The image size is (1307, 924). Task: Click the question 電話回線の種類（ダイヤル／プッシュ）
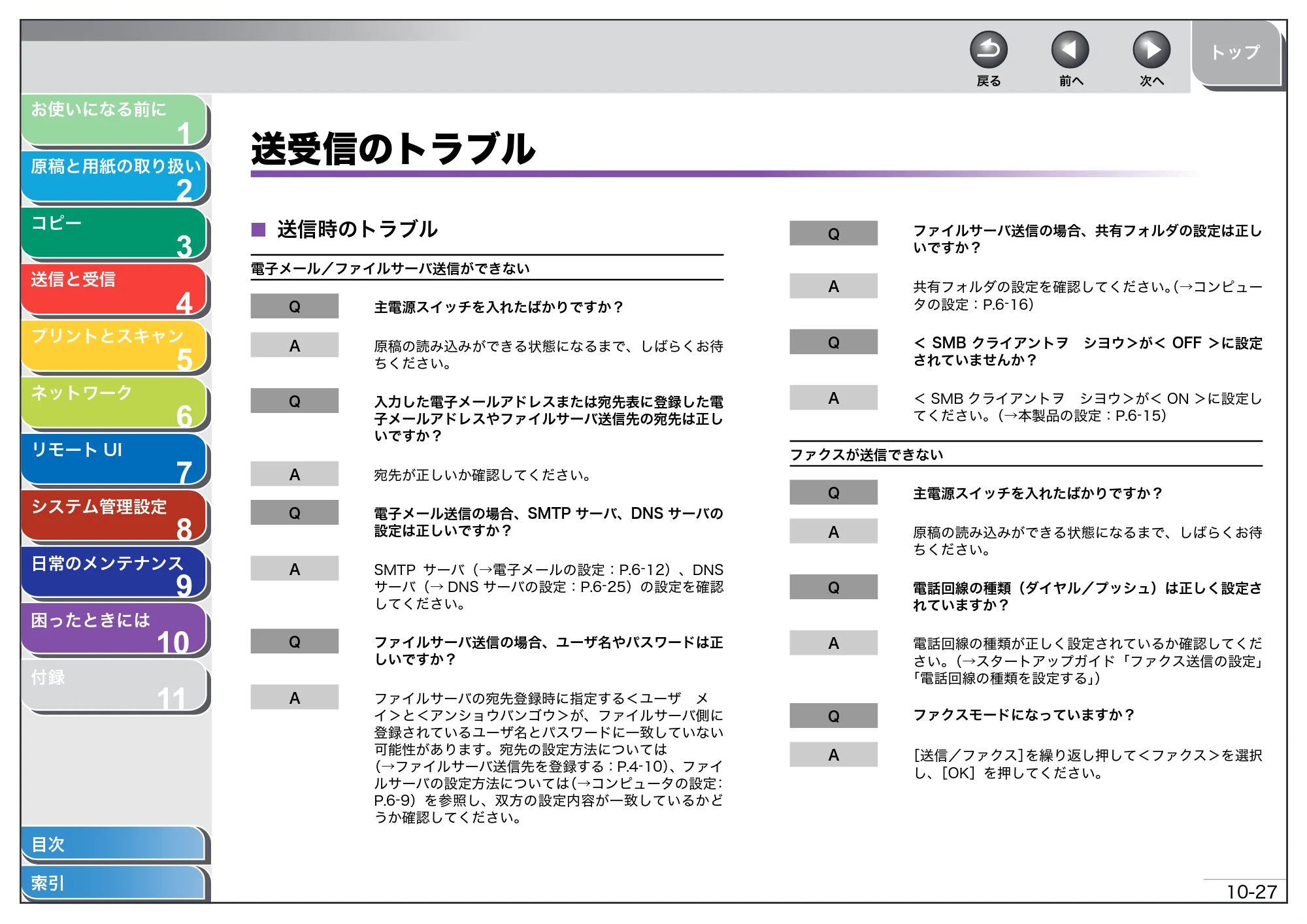[1087, 597]
